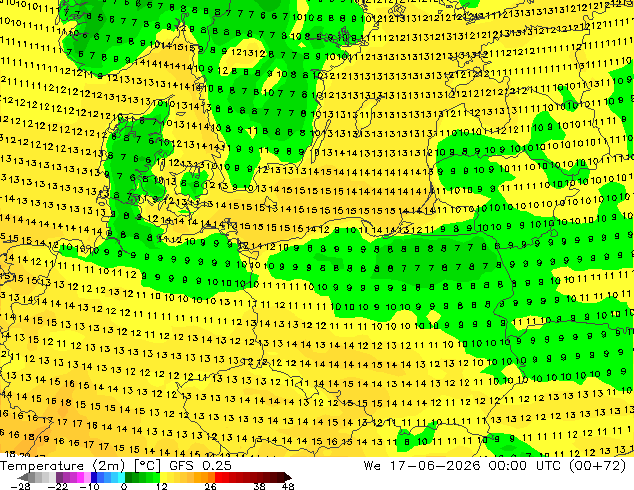
Task: Pick the gray segment of color legend
Action: tap(42, 477)
